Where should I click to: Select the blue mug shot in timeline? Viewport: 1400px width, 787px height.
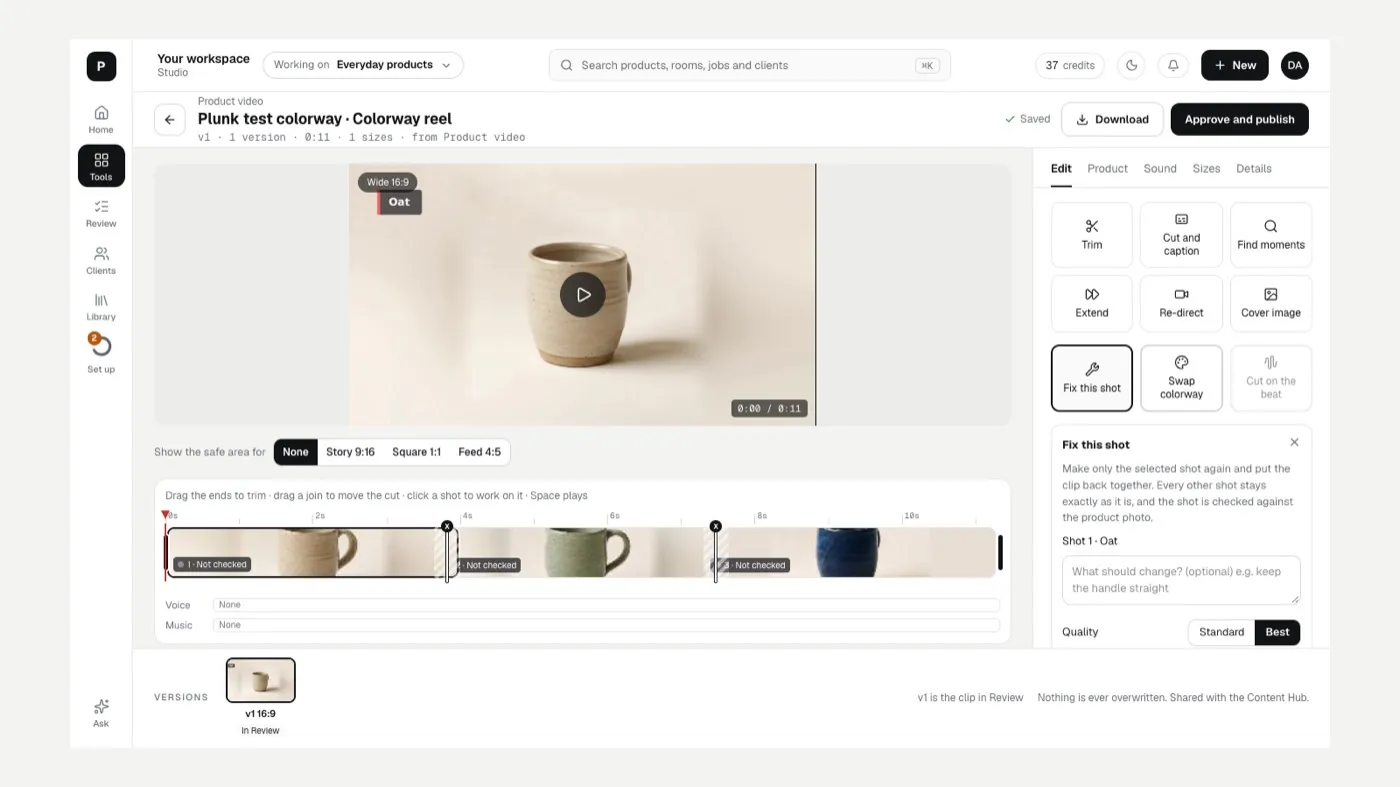pyautogui.click(x=857, y=553)
